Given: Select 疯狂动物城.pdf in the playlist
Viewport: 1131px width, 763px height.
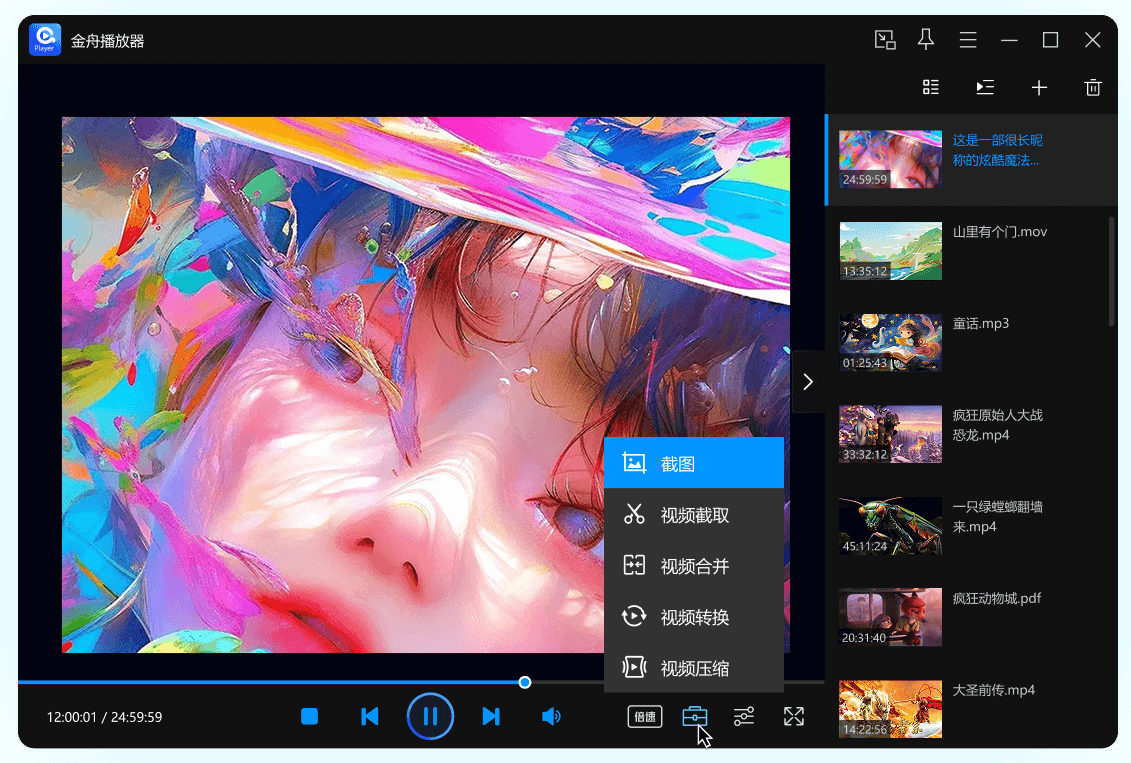Looking at the screenshot, I should pos(997,598).
